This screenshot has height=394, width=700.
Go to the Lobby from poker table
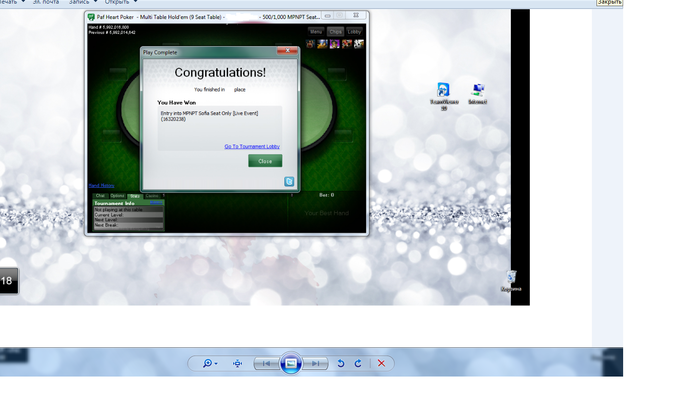pyautogui.click(x=354, y=32)
